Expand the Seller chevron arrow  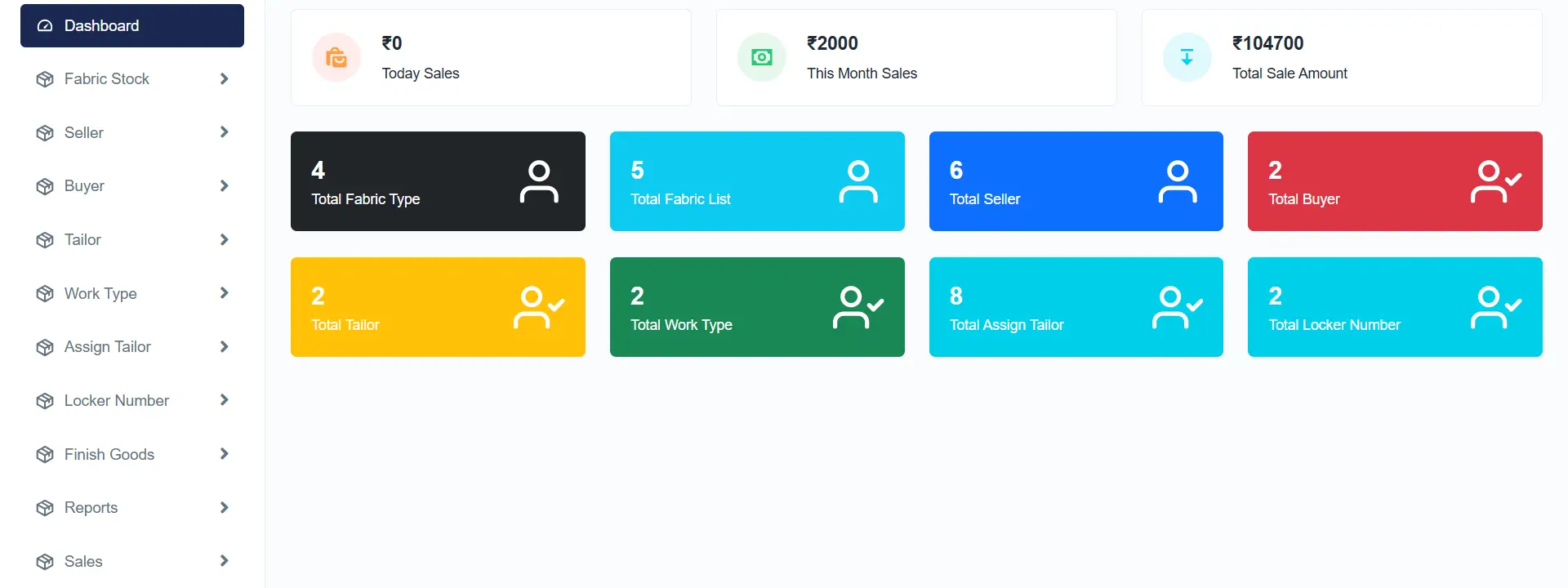point(225,132)
